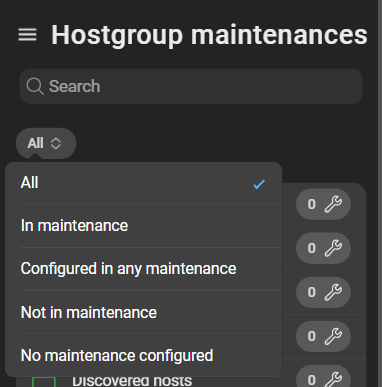
Task: Click the Hostgroup maintenances title
Action: tap(209, 35)
